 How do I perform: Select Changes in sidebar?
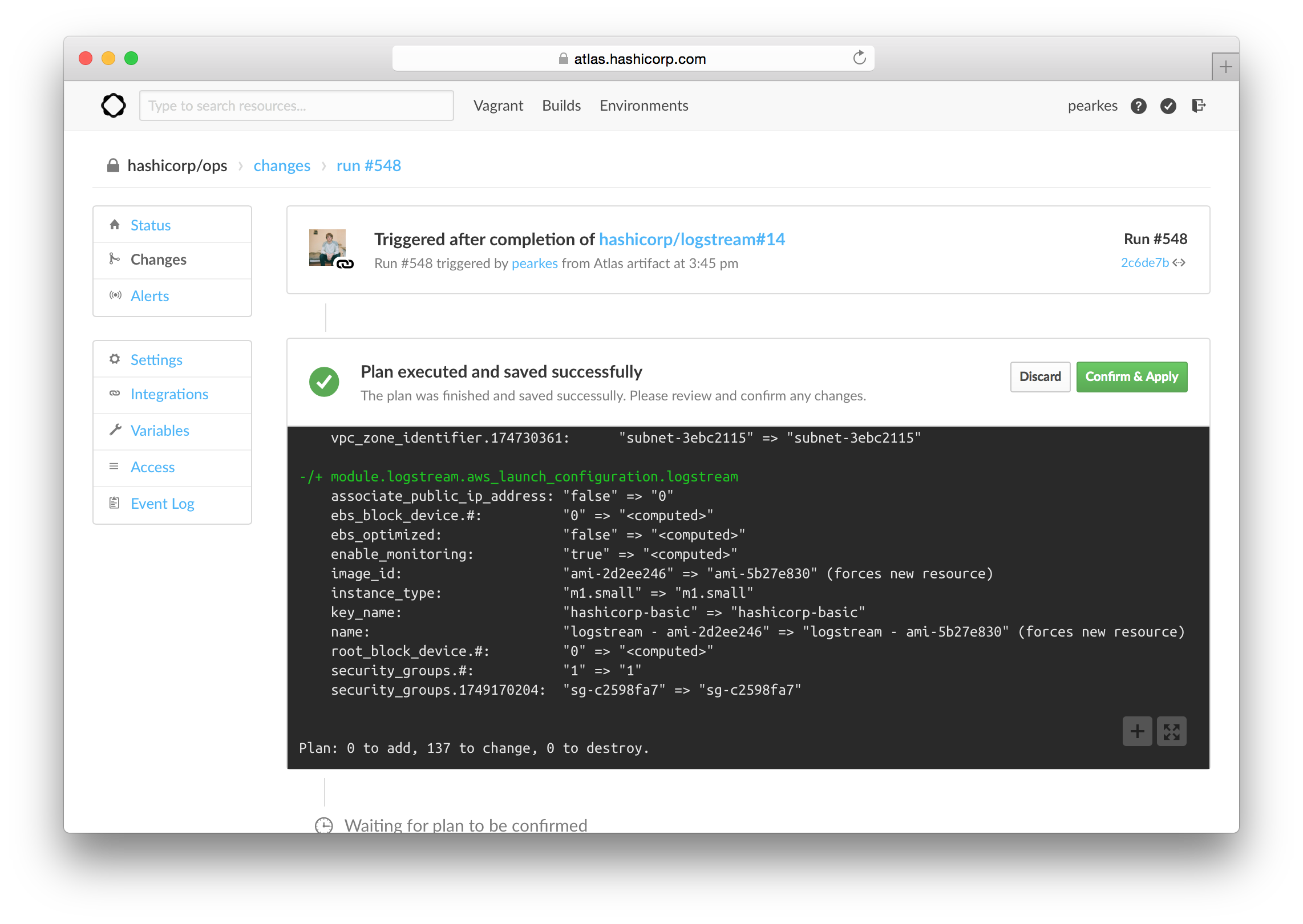(172, 260)
